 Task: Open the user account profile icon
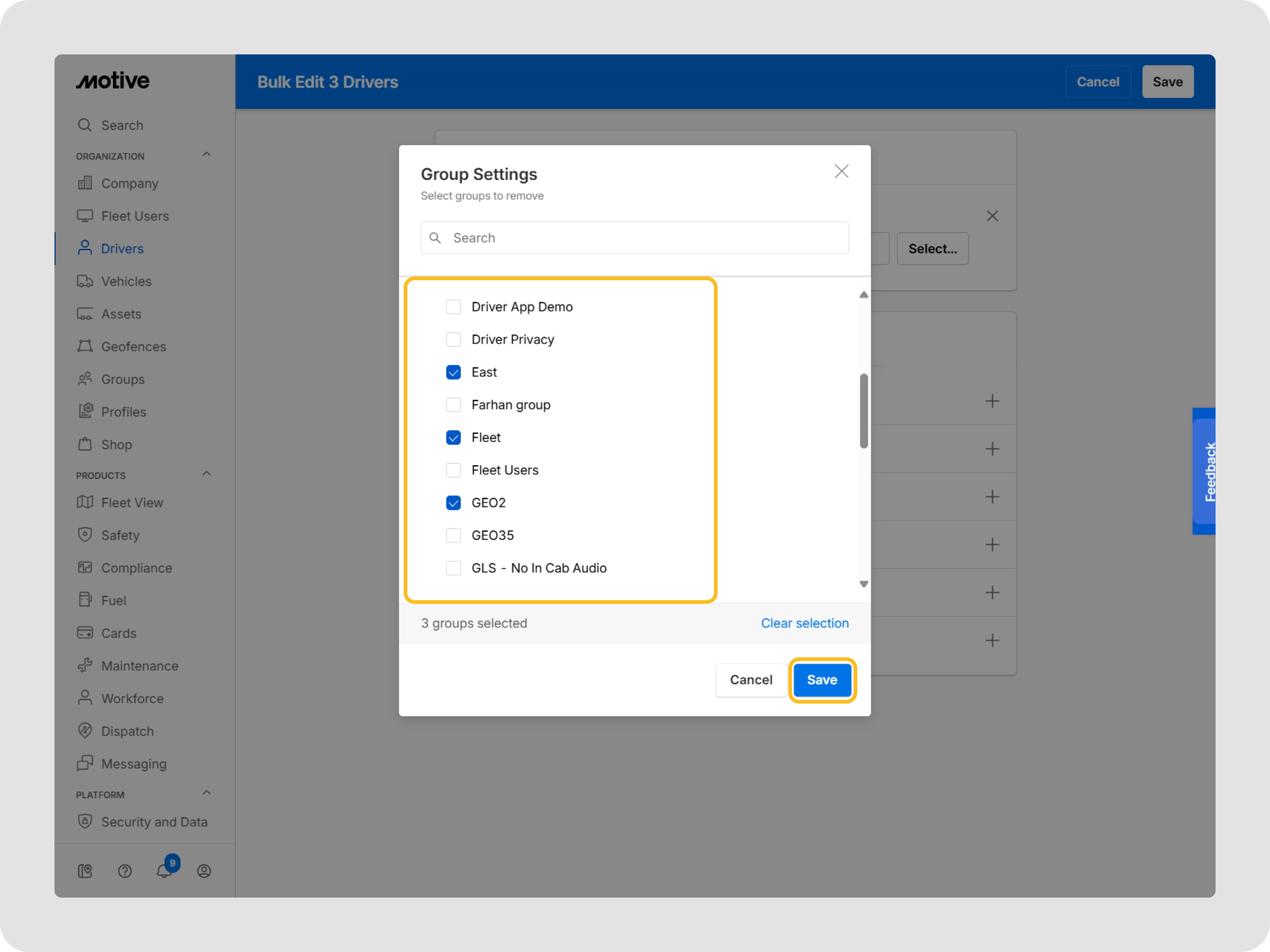(204, 871)
